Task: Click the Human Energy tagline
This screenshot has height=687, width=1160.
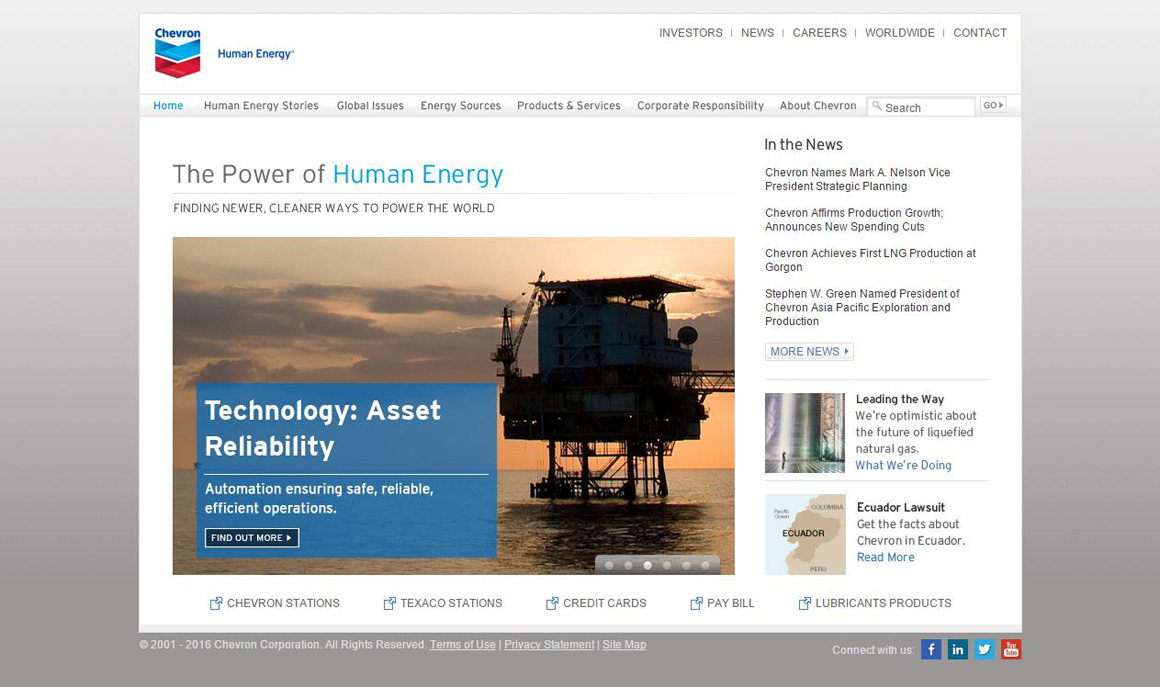Action: pyautogui.click(x=255, y=54)
